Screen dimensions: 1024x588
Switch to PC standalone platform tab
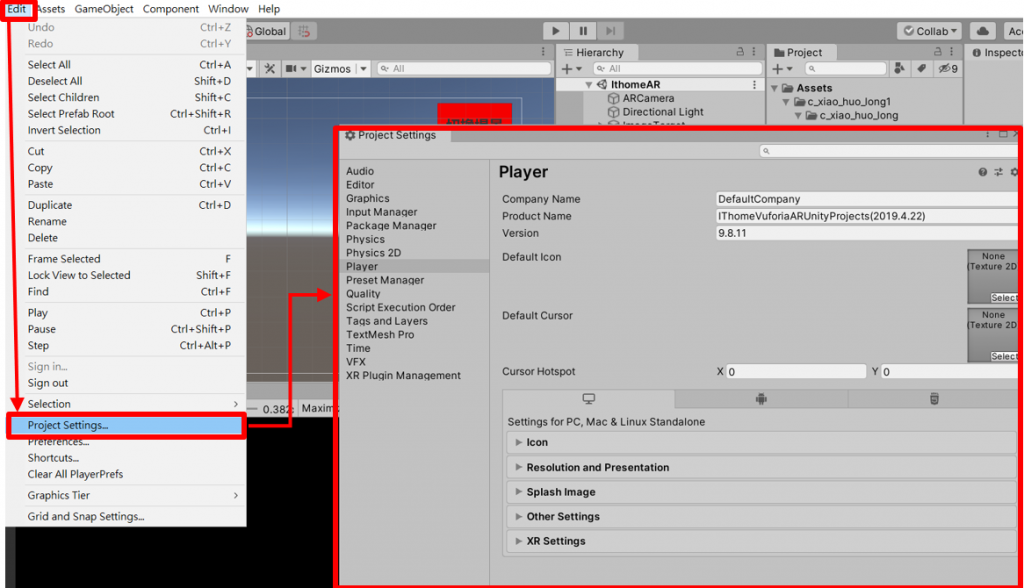[x=588, y=399]
